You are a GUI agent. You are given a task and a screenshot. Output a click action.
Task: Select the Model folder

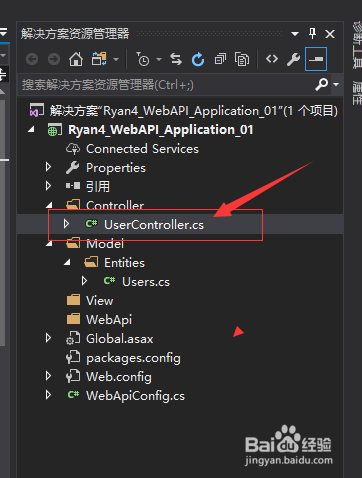click(x=105, y=244)
